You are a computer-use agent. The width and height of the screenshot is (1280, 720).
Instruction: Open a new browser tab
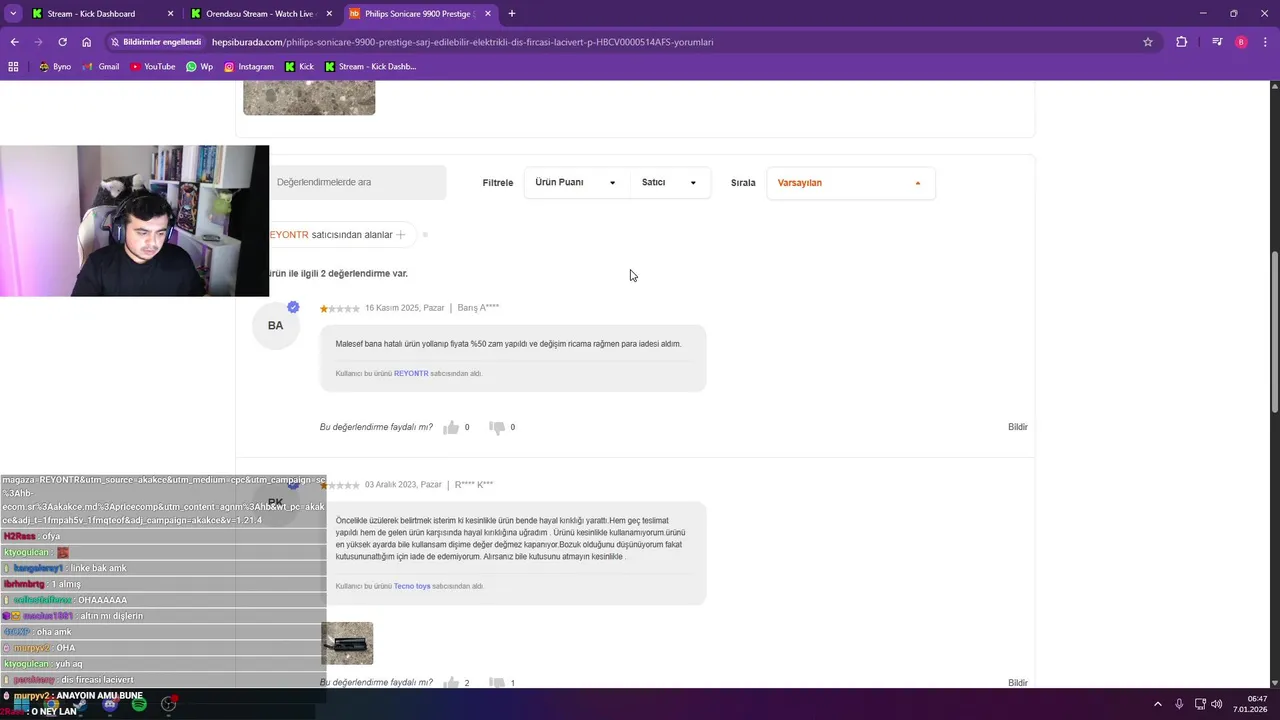tap(512, 14)
